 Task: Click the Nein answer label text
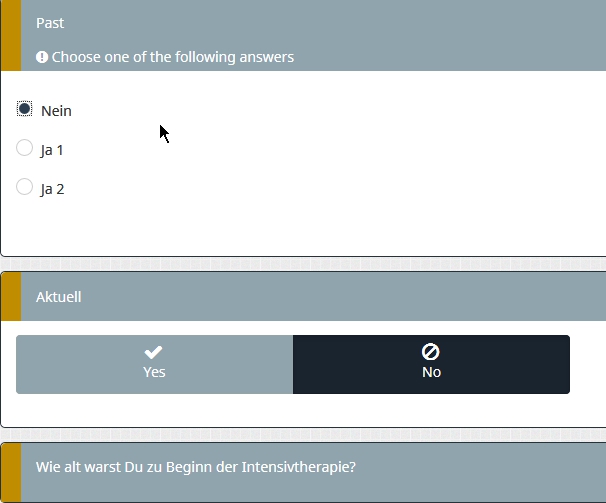(56, 111)
